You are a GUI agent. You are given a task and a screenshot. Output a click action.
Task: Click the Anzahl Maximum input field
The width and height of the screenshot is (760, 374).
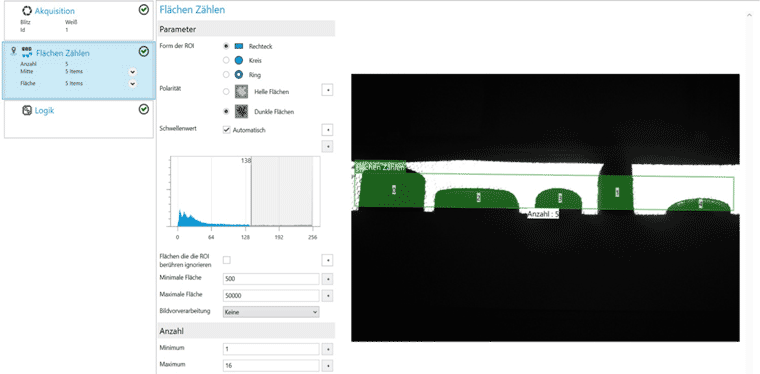(x=271, y=365)
